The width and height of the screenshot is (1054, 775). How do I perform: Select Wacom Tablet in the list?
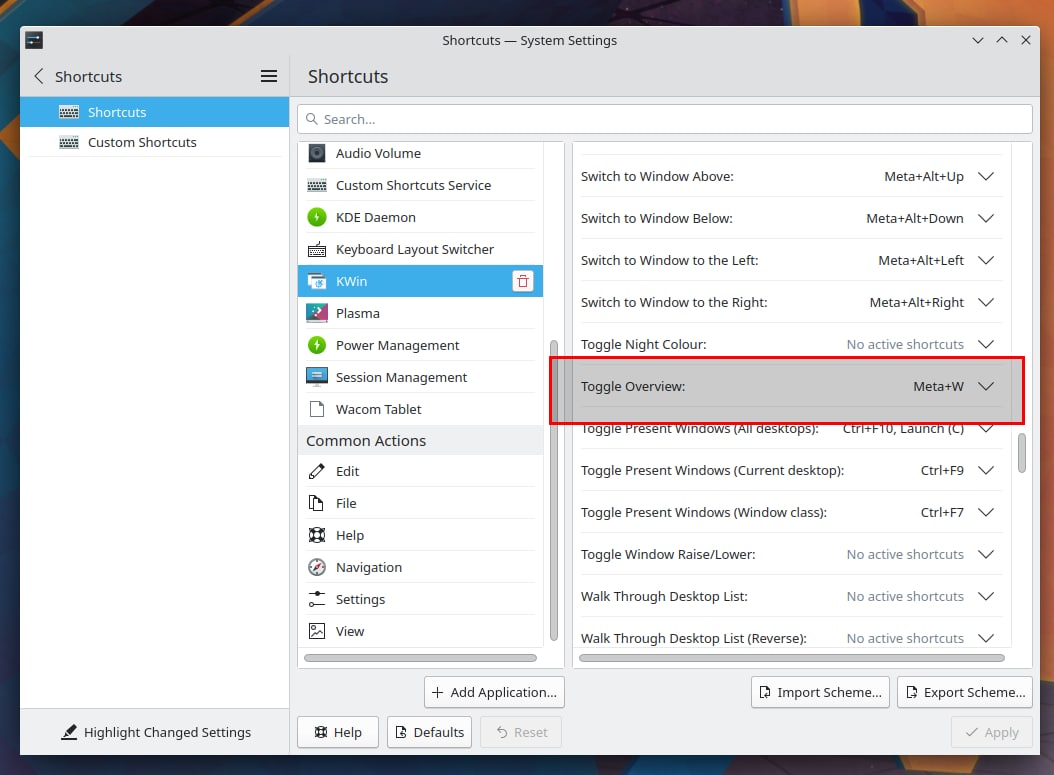(x=420, y=409)
